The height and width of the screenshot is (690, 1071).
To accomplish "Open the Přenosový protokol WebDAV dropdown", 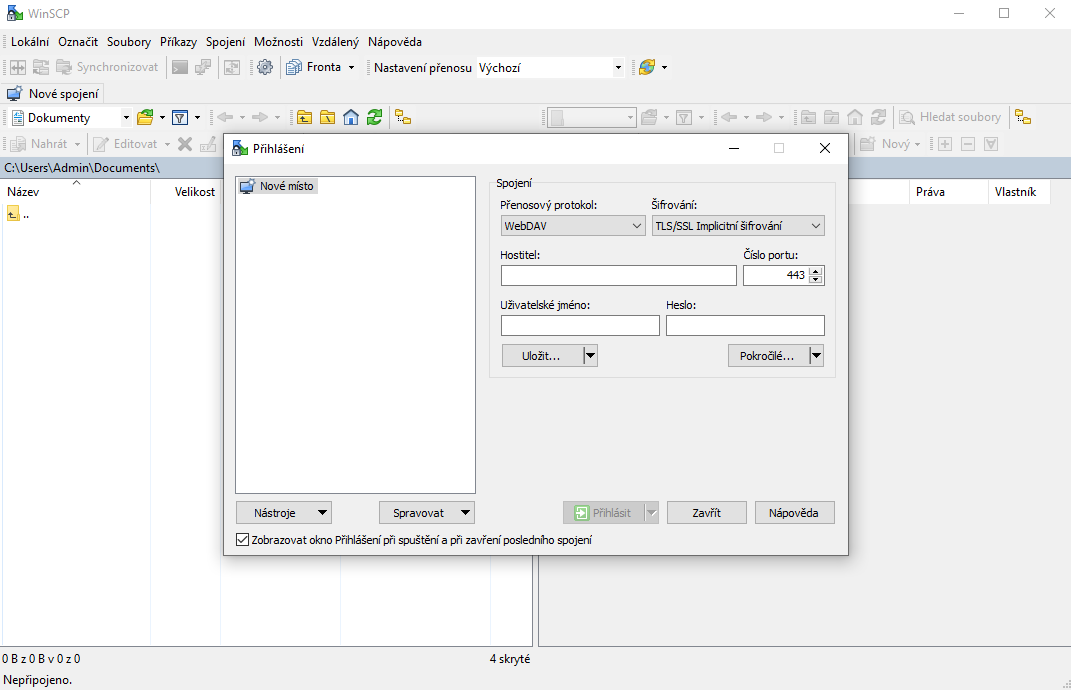I will (573, 225).
